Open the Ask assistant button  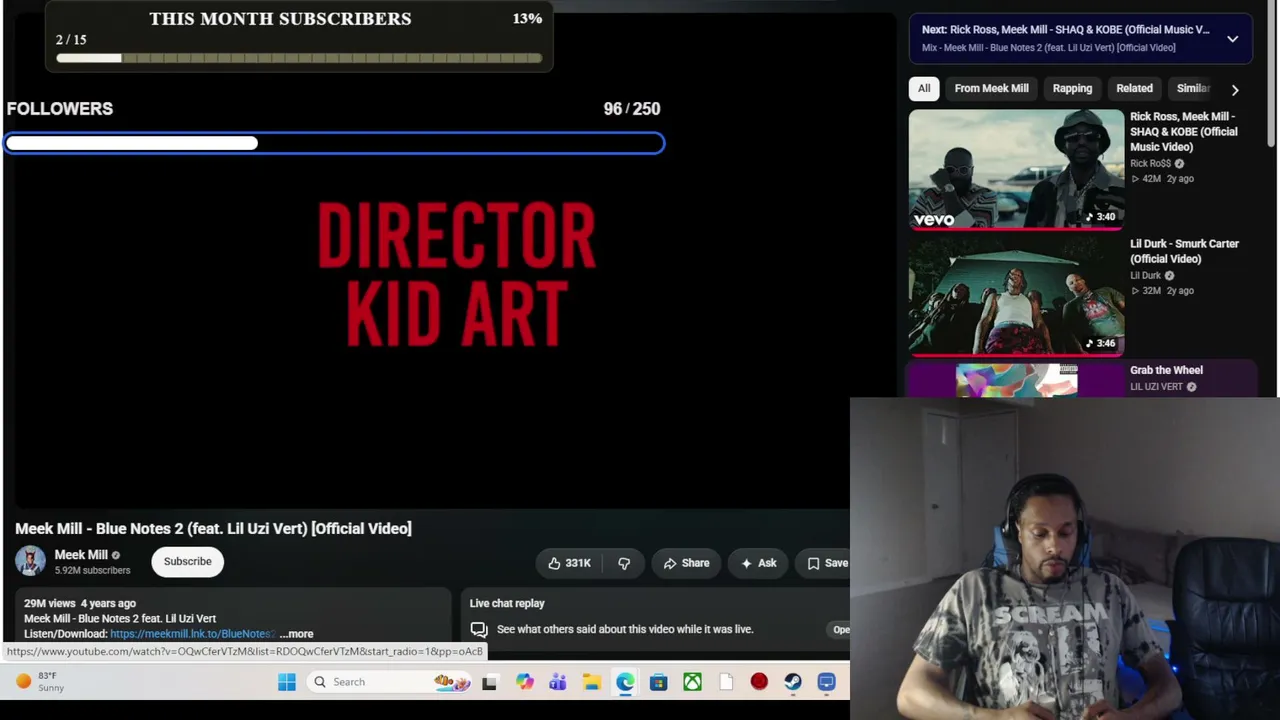point(758,563)
